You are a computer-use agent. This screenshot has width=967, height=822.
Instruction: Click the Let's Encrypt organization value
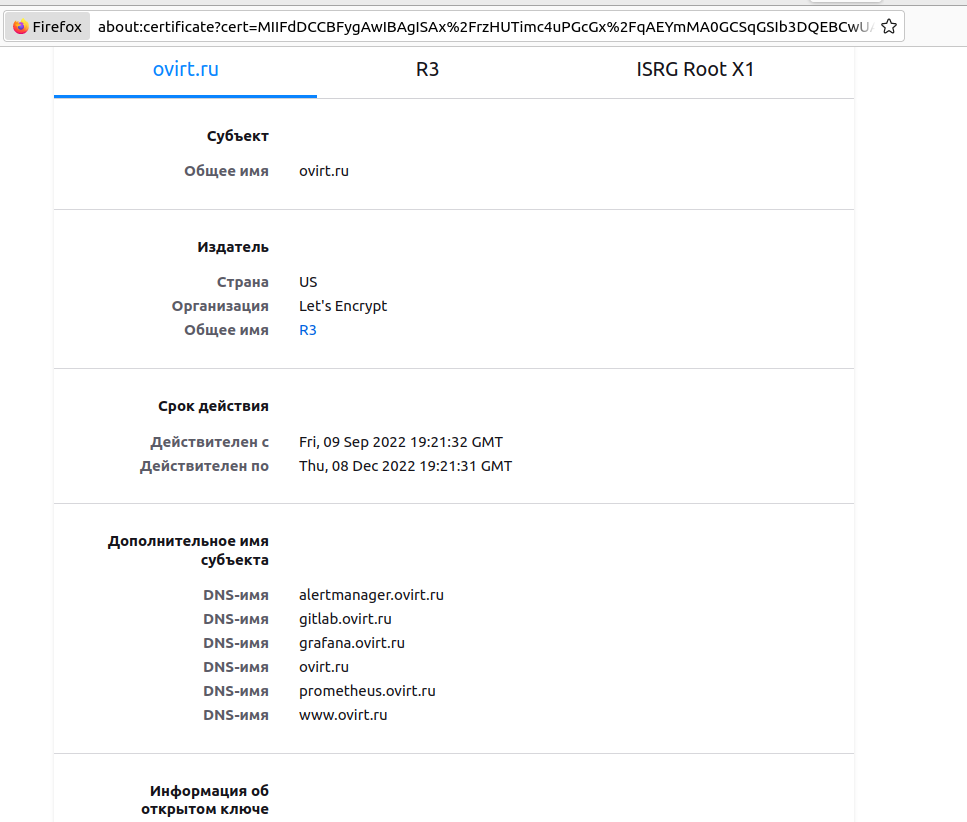343,306
